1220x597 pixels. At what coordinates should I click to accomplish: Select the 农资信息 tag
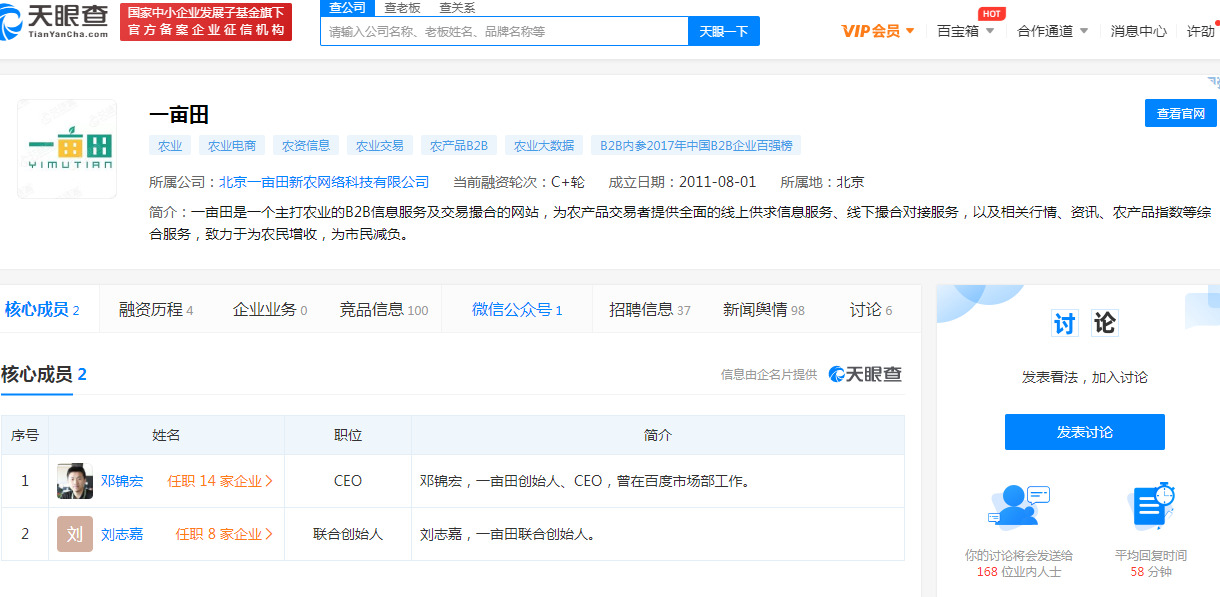click(x=306, y=145)
